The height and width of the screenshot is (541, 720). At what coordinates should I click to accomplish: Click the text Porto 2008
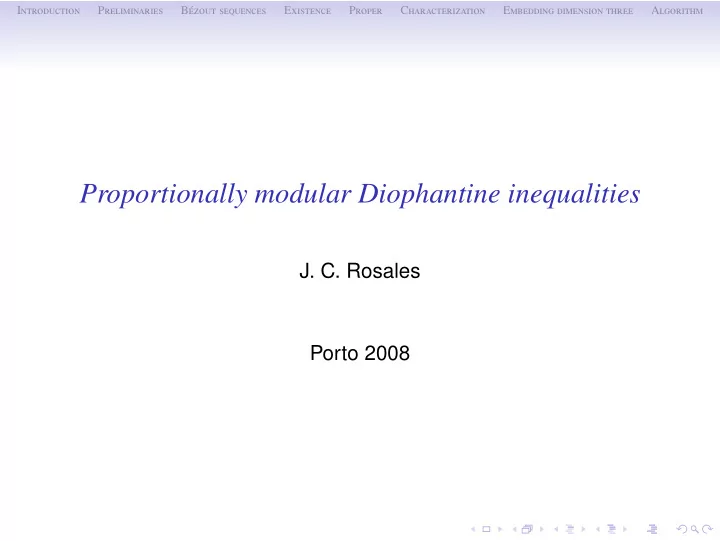point(360,353)
